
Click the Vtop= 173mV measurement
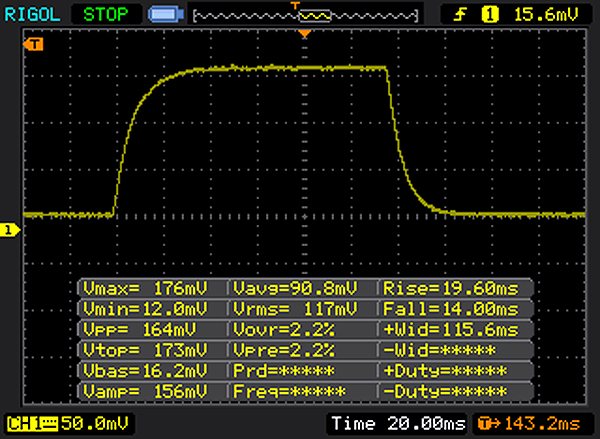click(145, 350)
